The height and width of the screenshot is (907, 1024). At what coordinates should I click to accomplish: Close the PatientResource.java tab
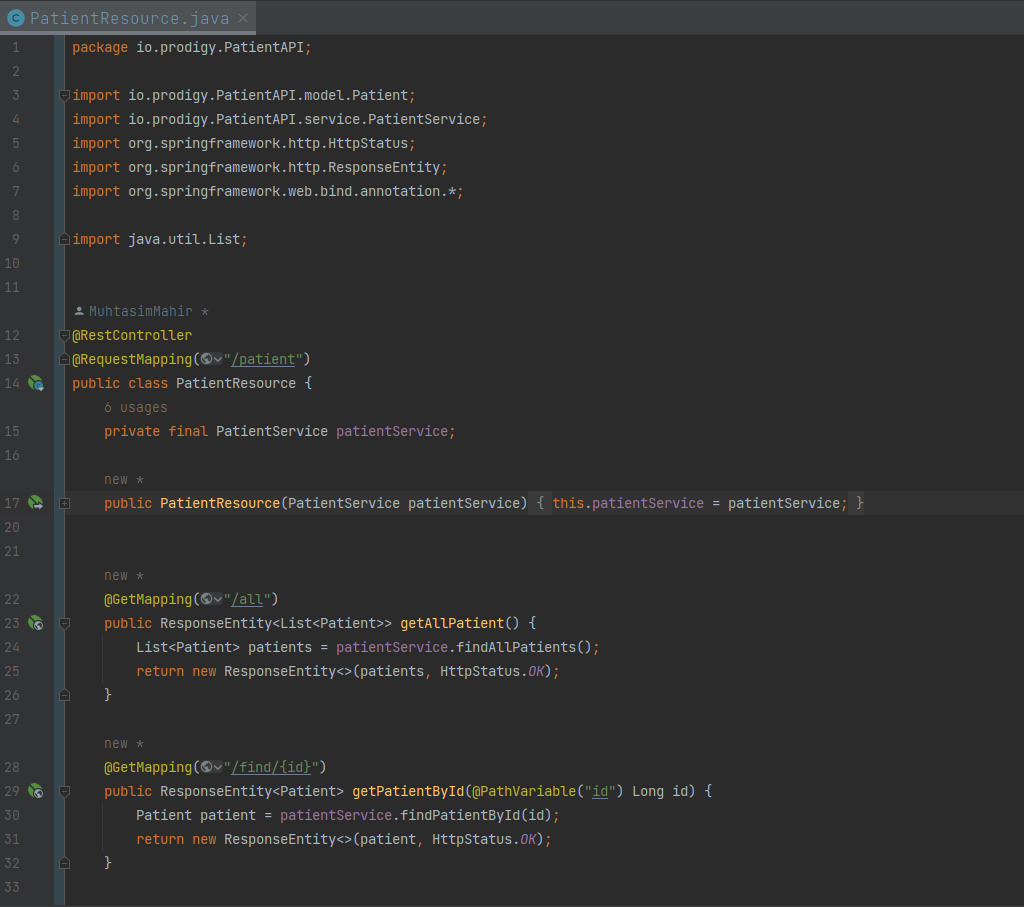coord(243,18)
